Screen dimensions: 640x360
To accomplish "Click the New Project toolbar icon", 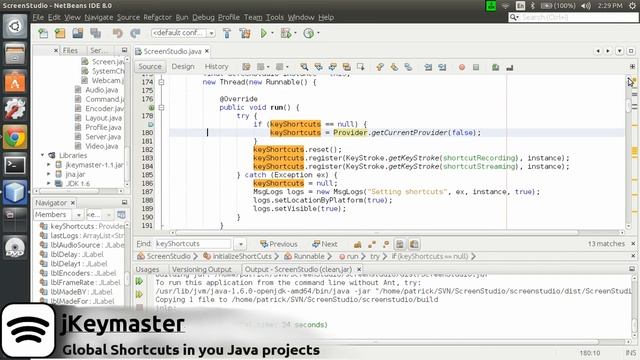I will (60, 33).
